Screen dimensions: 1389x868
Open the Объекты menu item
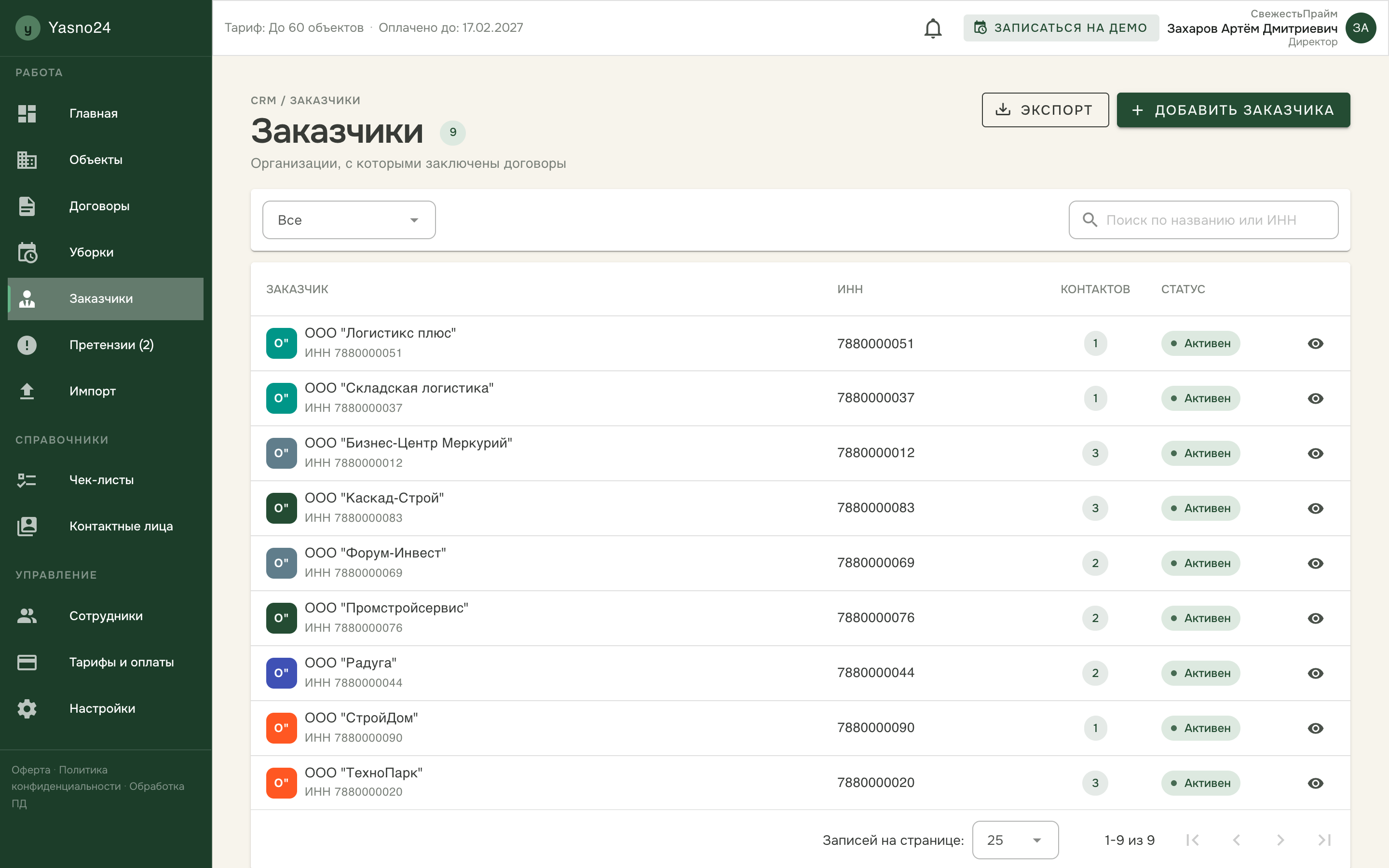[106, 160]
